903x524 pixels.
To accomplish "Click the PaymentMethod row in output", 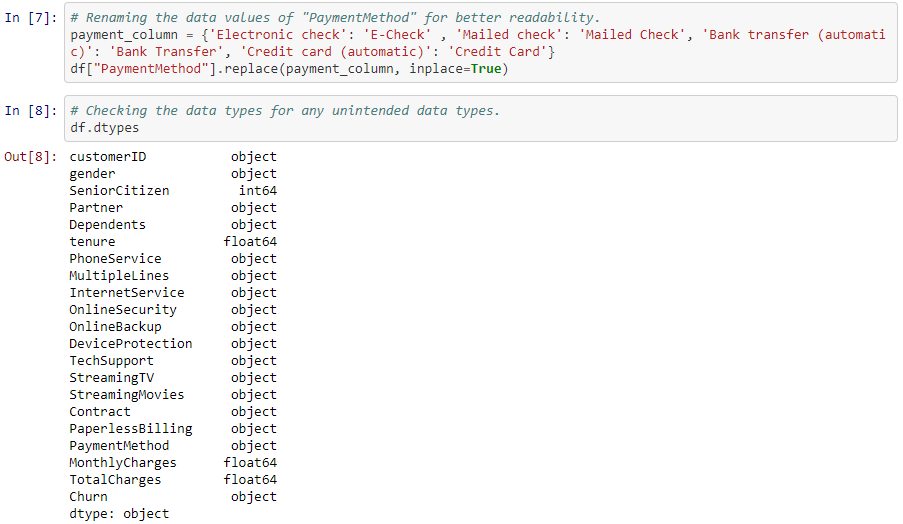I will [x=119, y=446].
